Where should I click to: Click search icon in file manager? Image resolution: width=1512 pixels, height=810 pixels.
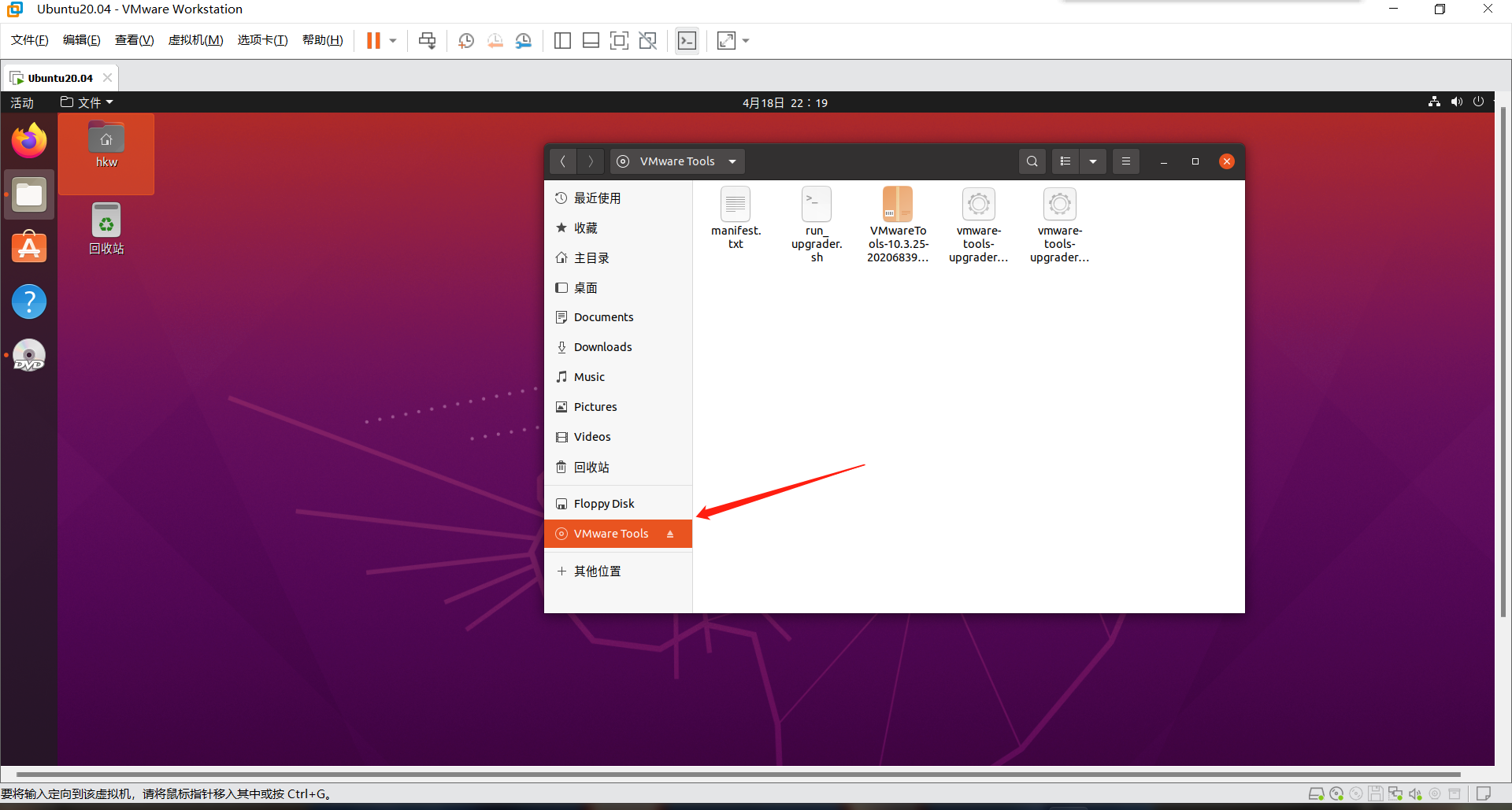coord(1032,161)
